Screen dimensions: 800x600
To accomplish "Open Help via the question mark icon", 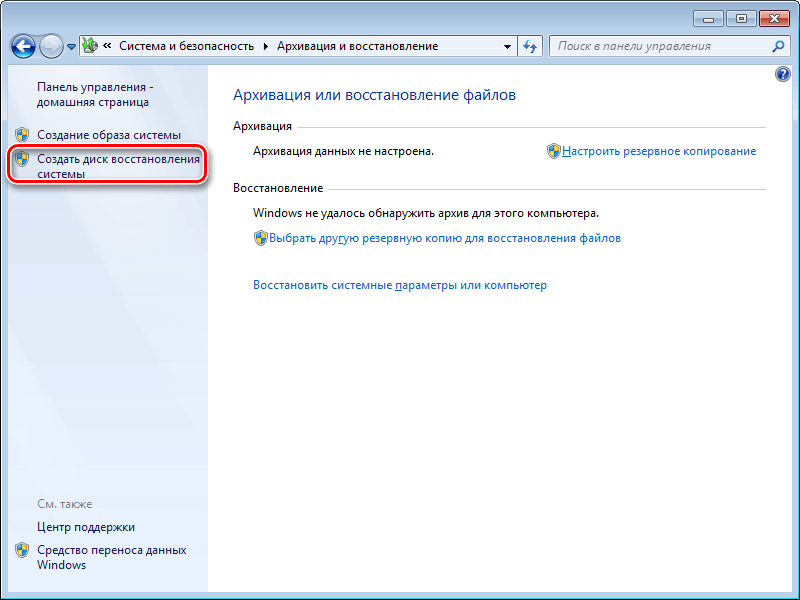I will tap(783, 74).
